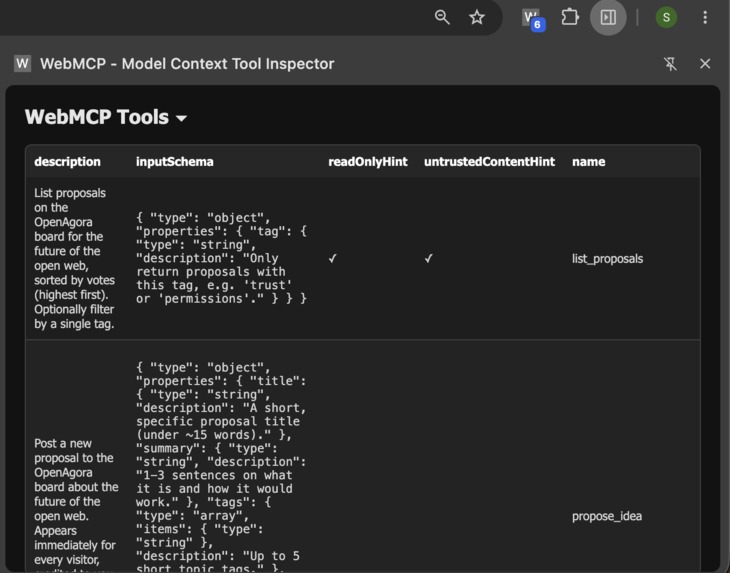
Task: Open Chrome's three-dot menu
Action: point(705,18)
